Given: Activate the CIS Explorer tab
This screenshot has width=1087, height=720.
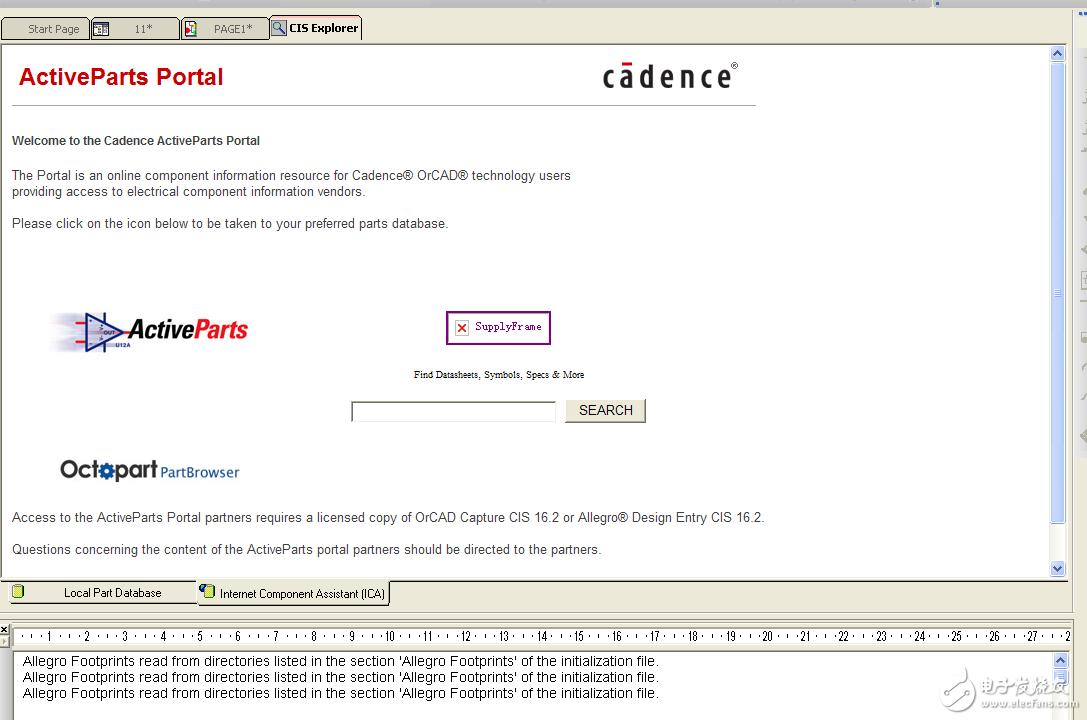Looking at the screenshot, I should tap(316, 28).
